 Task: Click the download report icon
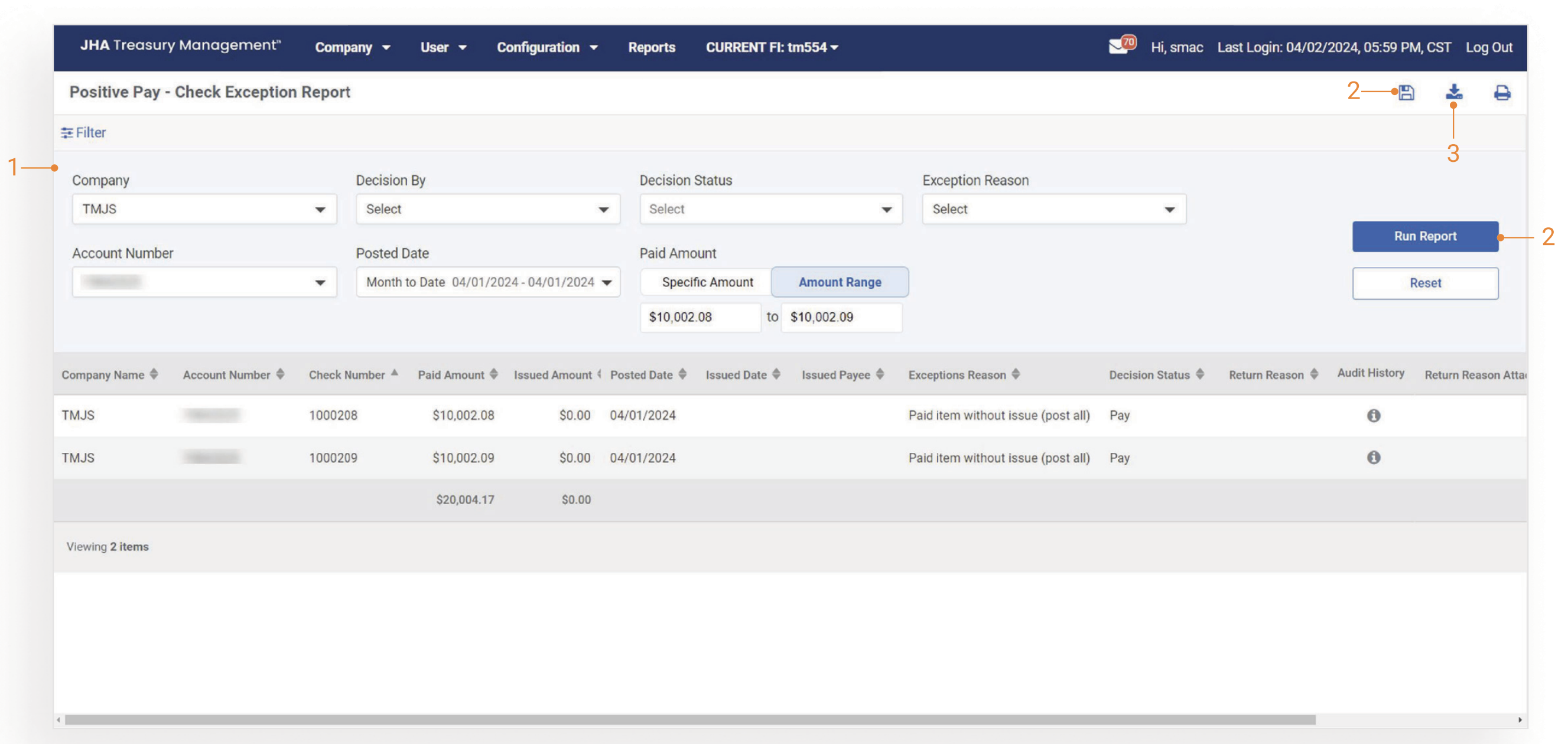point(1453,92)
